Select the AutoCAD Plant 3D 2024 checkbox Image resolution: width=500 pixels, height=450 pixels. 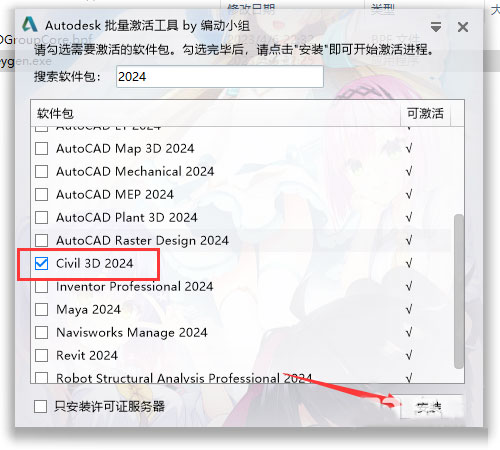pos(41,217)
